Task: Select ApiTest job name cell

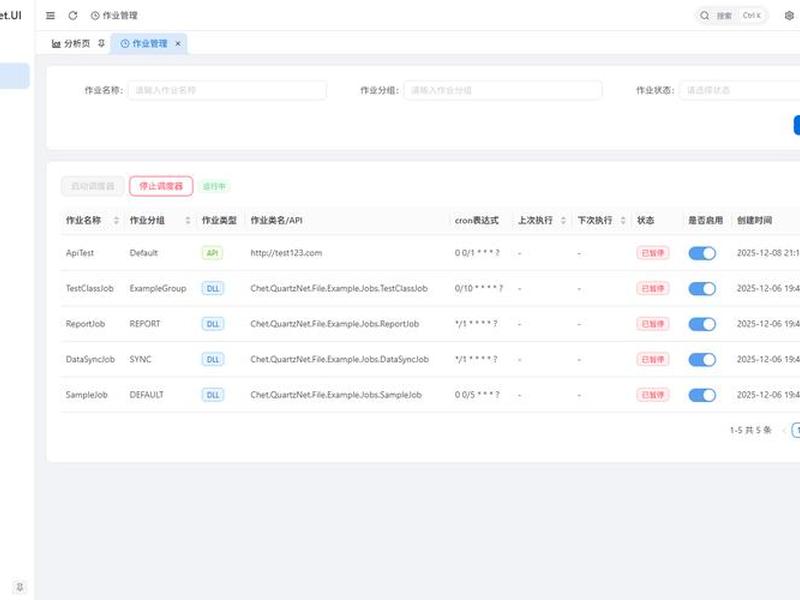Action: (80, 253)
